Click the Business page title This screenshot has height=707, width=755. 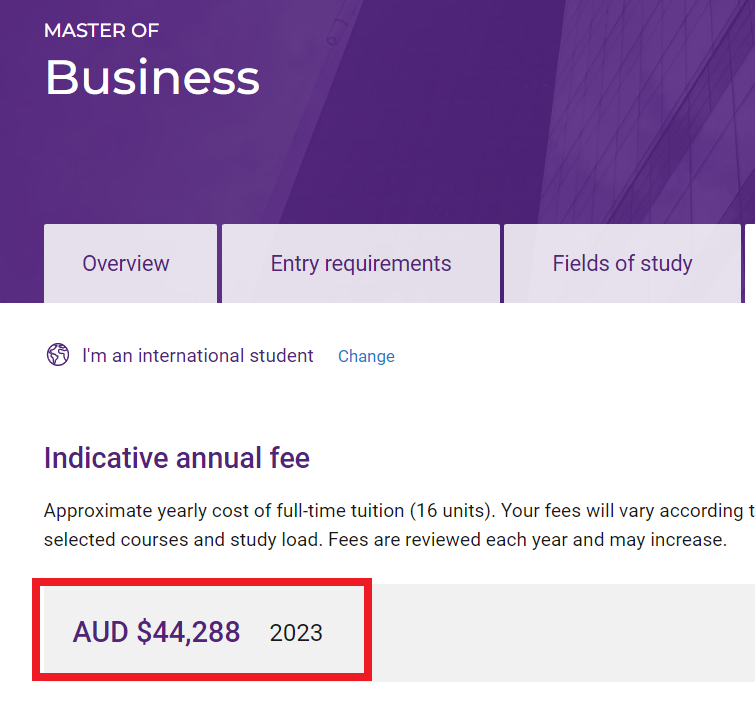point(152,78)
